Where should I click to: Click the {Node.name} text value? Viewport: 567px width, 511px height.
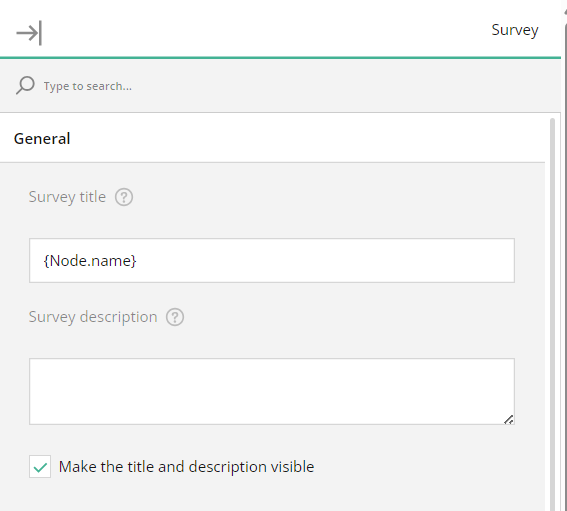point(90,261)
